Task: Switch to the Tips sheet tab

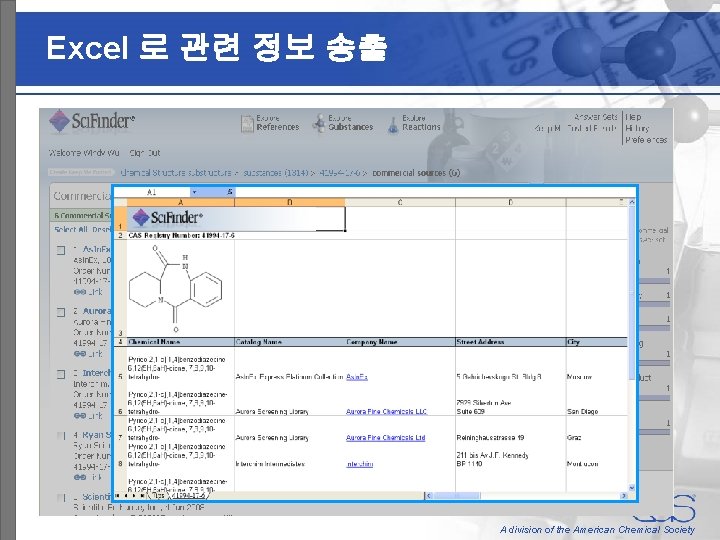Action: (158, 495)
